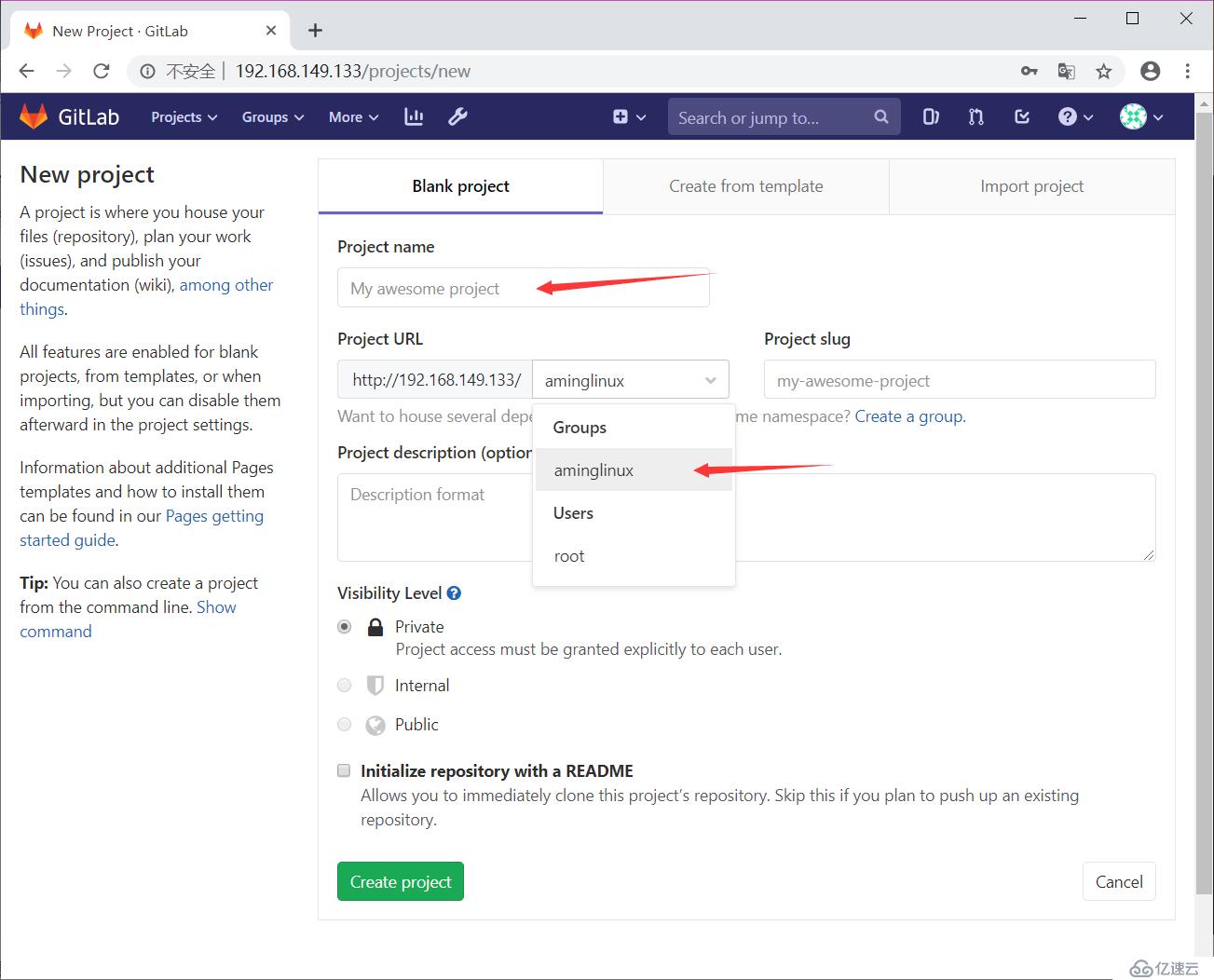Viewport: 1214px width, 980px height.
Task: Check Initialize repository with a README
Action: click(x=344, y=770)
